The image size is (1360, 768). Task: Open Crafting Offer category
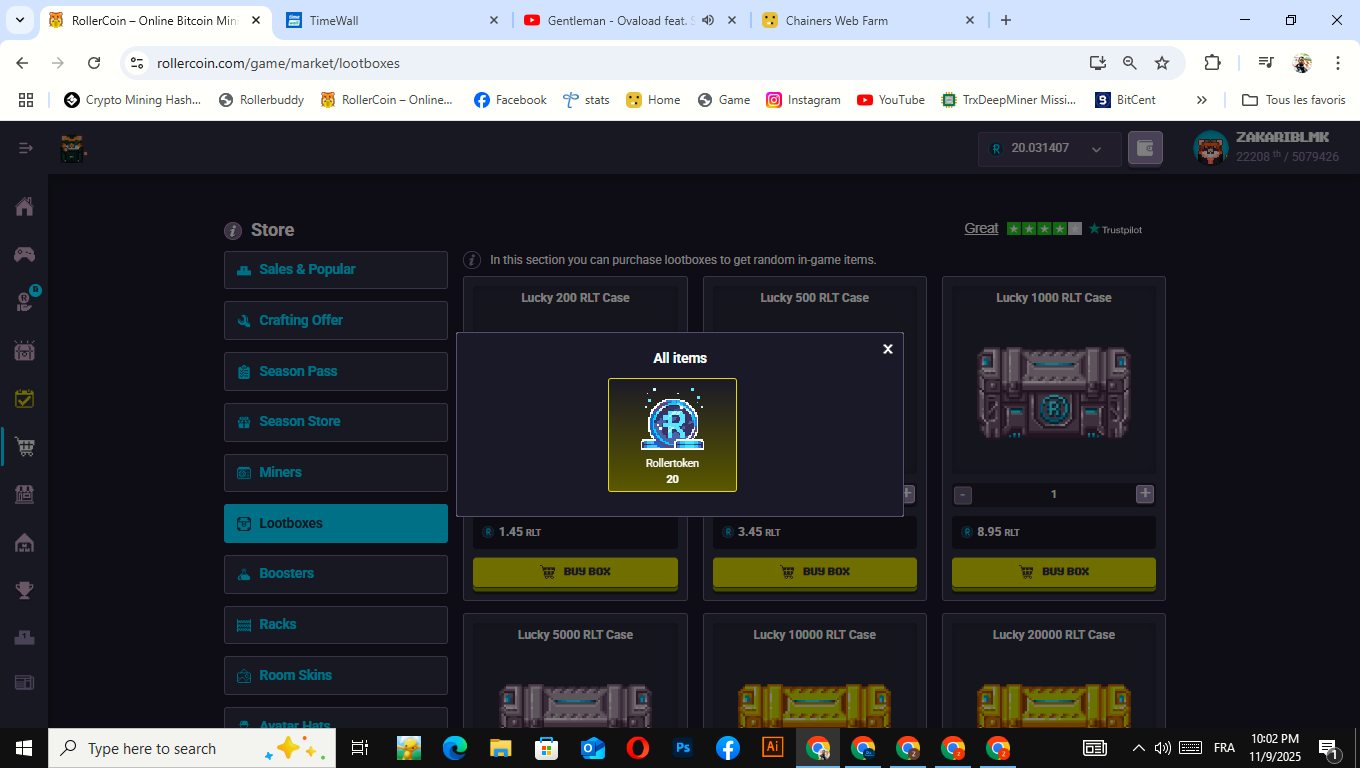pos(336,321)
